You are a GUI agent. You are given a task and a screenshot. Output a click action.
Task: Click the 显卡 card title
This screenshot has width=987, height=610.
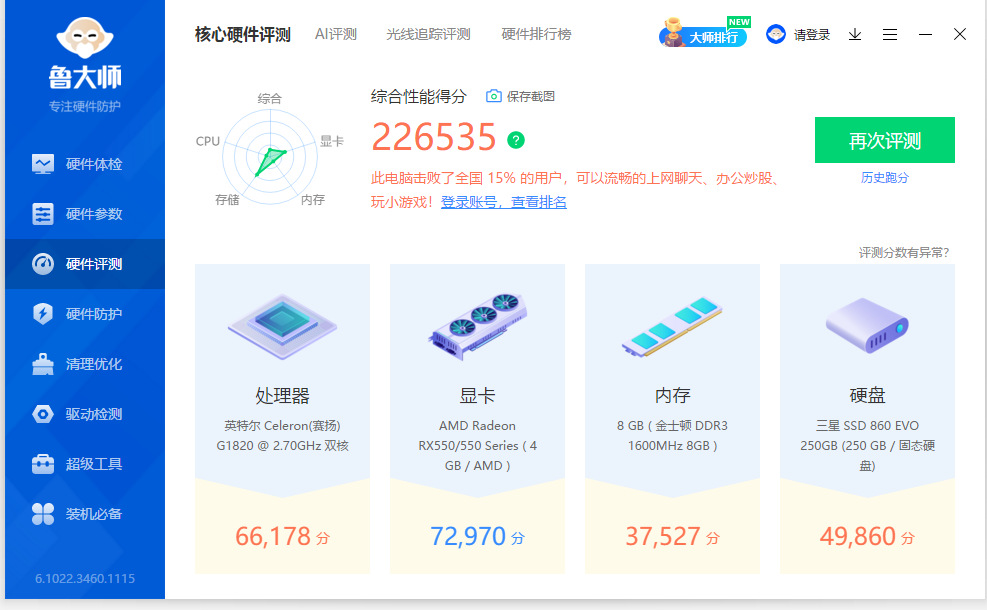pyautogui.click(x=477, y=396)
